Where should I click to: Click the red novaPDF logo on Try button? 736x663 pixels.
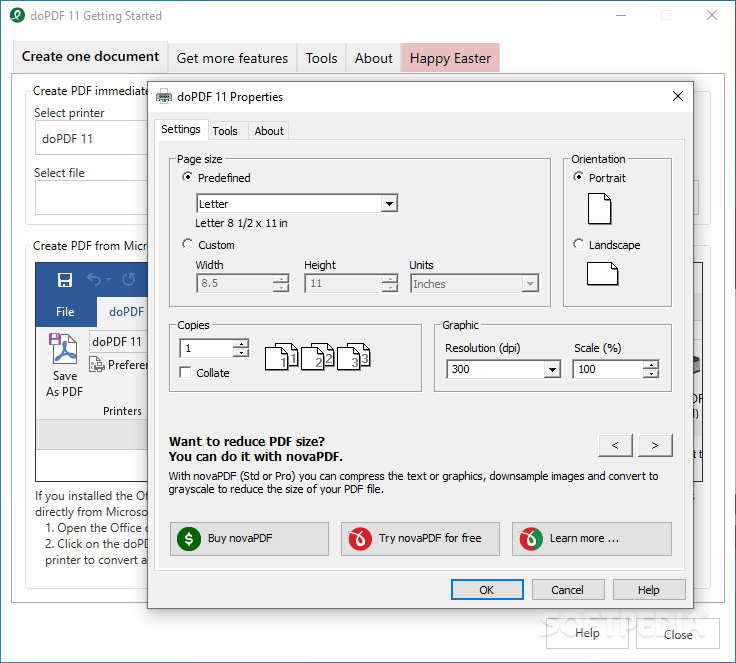pyautogui.click(x=360, y=539)
